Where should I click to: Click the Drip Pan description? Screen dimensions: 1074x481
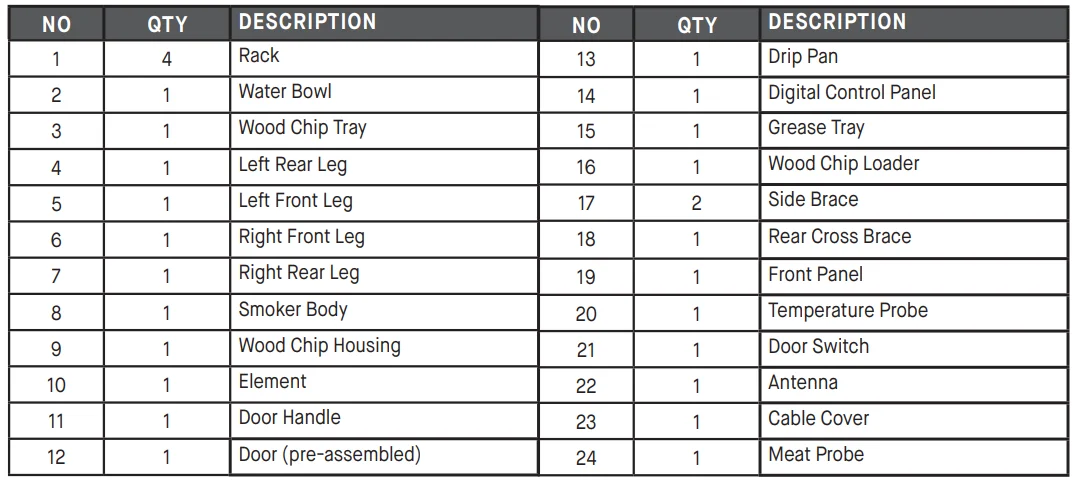[805, 57]
